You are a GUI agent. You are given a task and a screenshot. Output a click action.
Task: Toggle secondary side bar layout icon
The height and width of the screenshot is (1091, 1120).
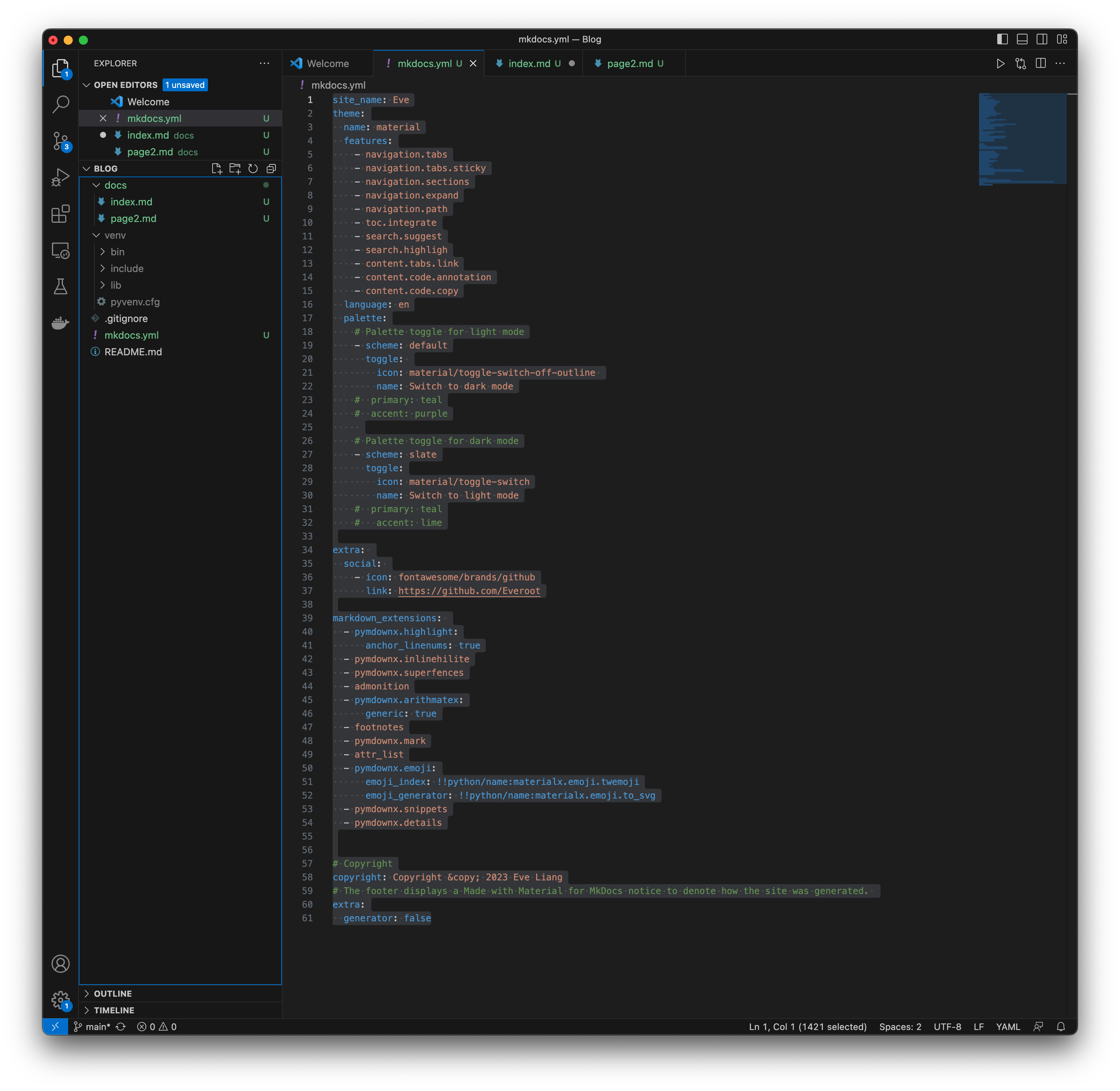coord(1042,39)
